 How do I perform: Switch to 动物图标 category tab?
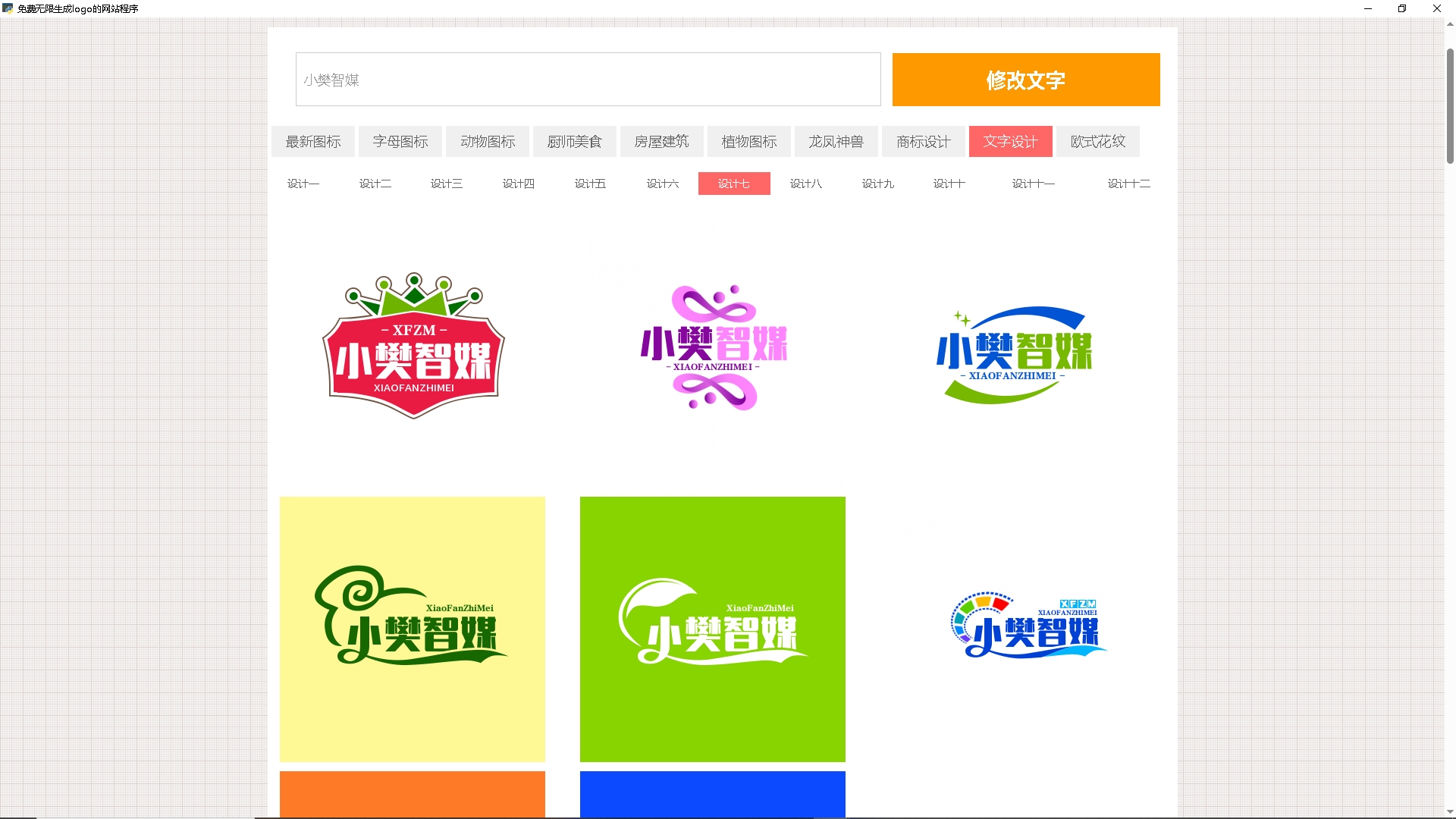[488, 142]
